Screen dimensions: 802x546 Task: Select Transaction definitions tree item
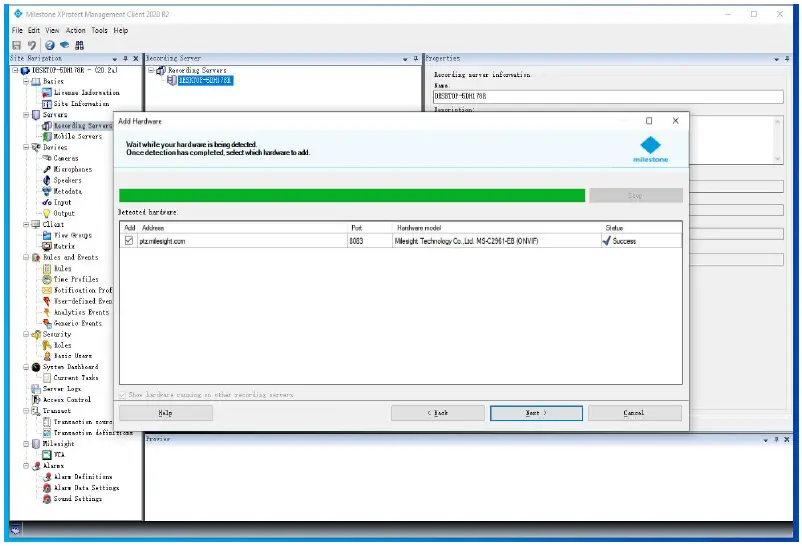[x=93, y=433]
